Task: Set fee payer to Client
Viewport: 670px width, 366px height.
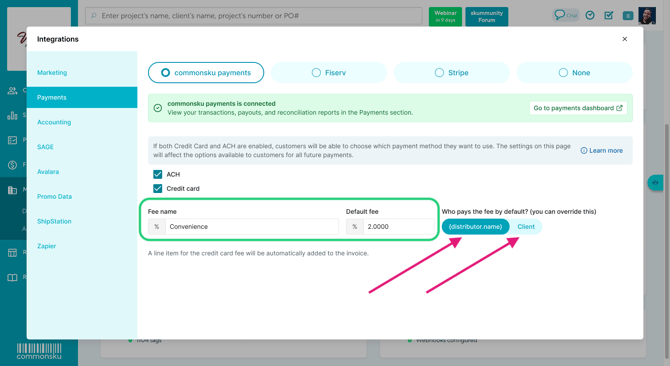Action: click(526, 226)
